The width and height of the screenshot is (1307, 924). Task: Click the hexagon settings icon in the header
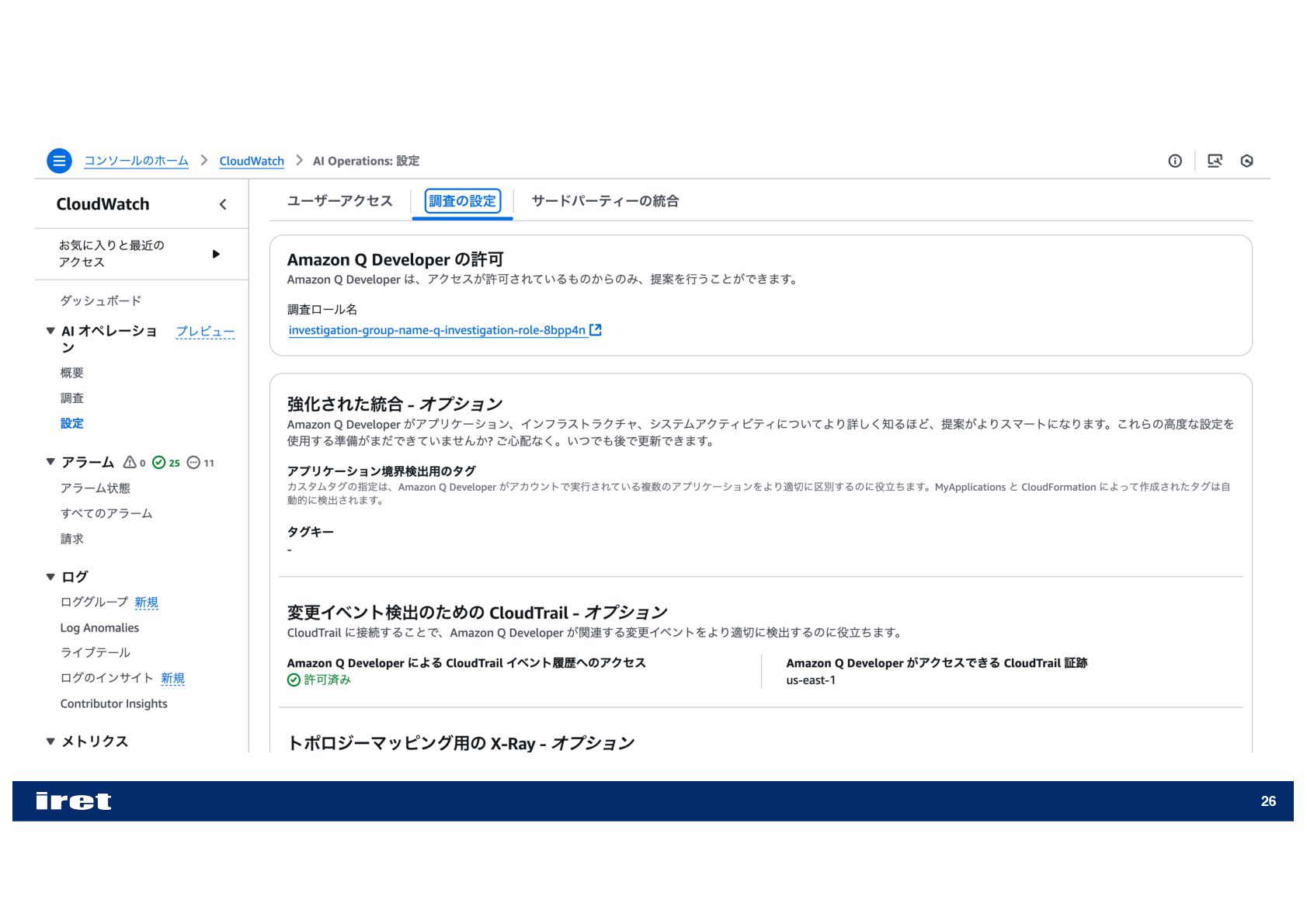coord(1247,161)
